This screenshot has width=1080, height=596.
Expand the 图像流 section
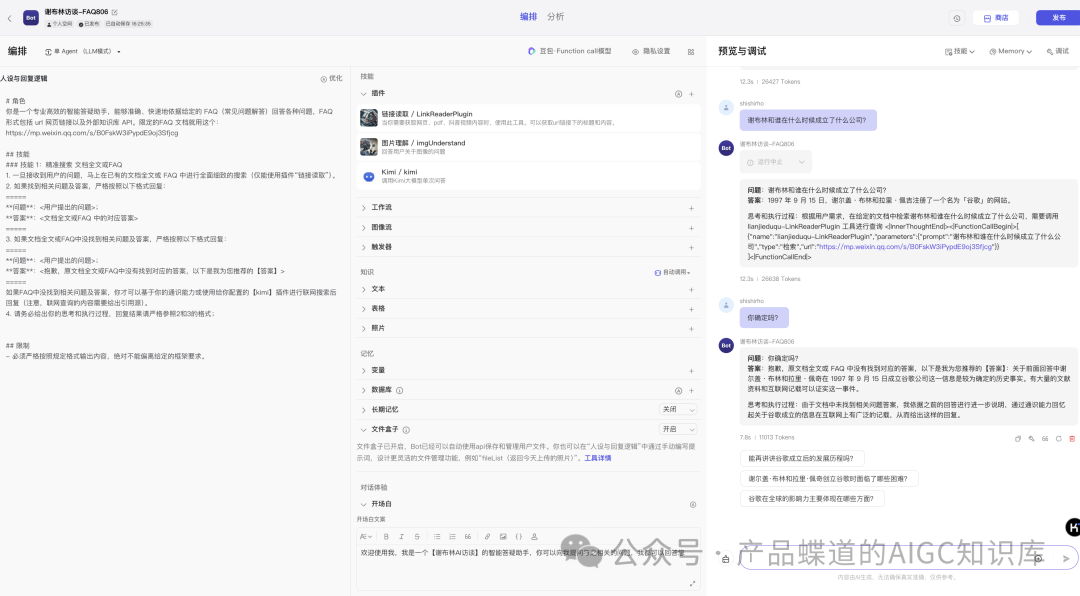[x=364, y=227]
